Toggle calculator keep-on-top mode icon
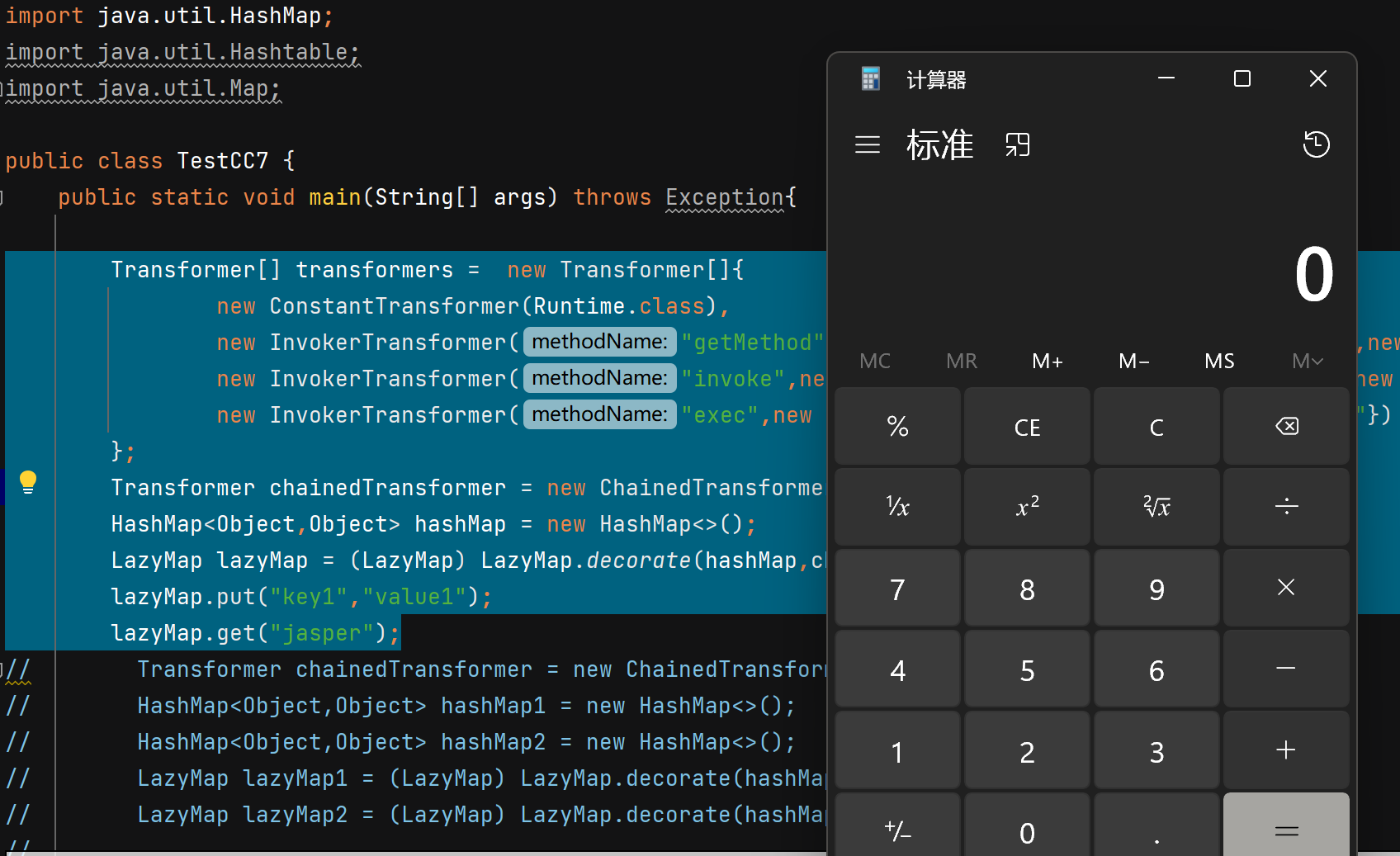 [1018, 145]
